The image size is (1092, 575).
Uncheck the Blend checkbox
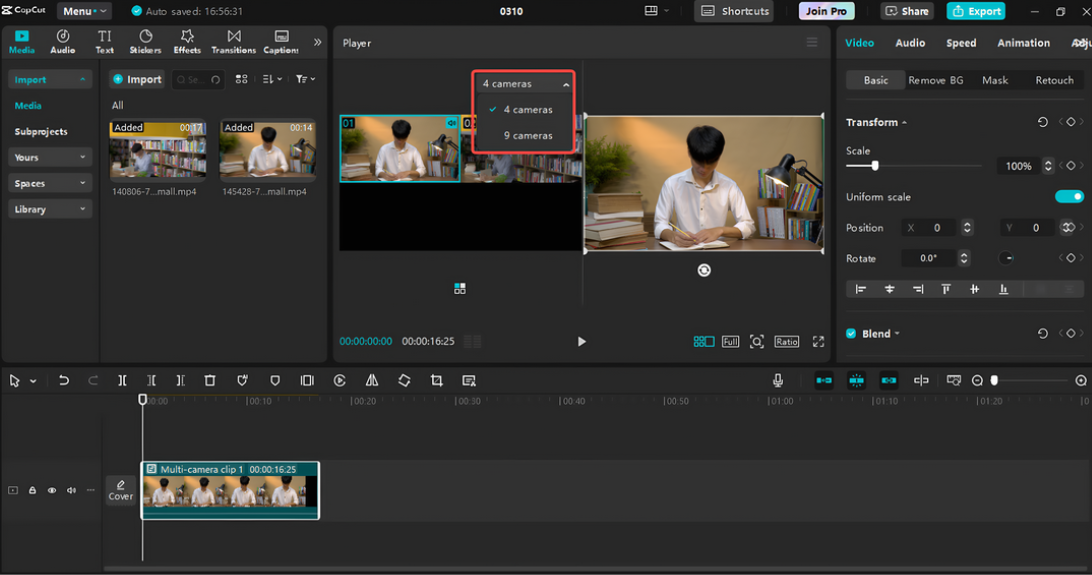pyautogui.click(x=851, y=334)
